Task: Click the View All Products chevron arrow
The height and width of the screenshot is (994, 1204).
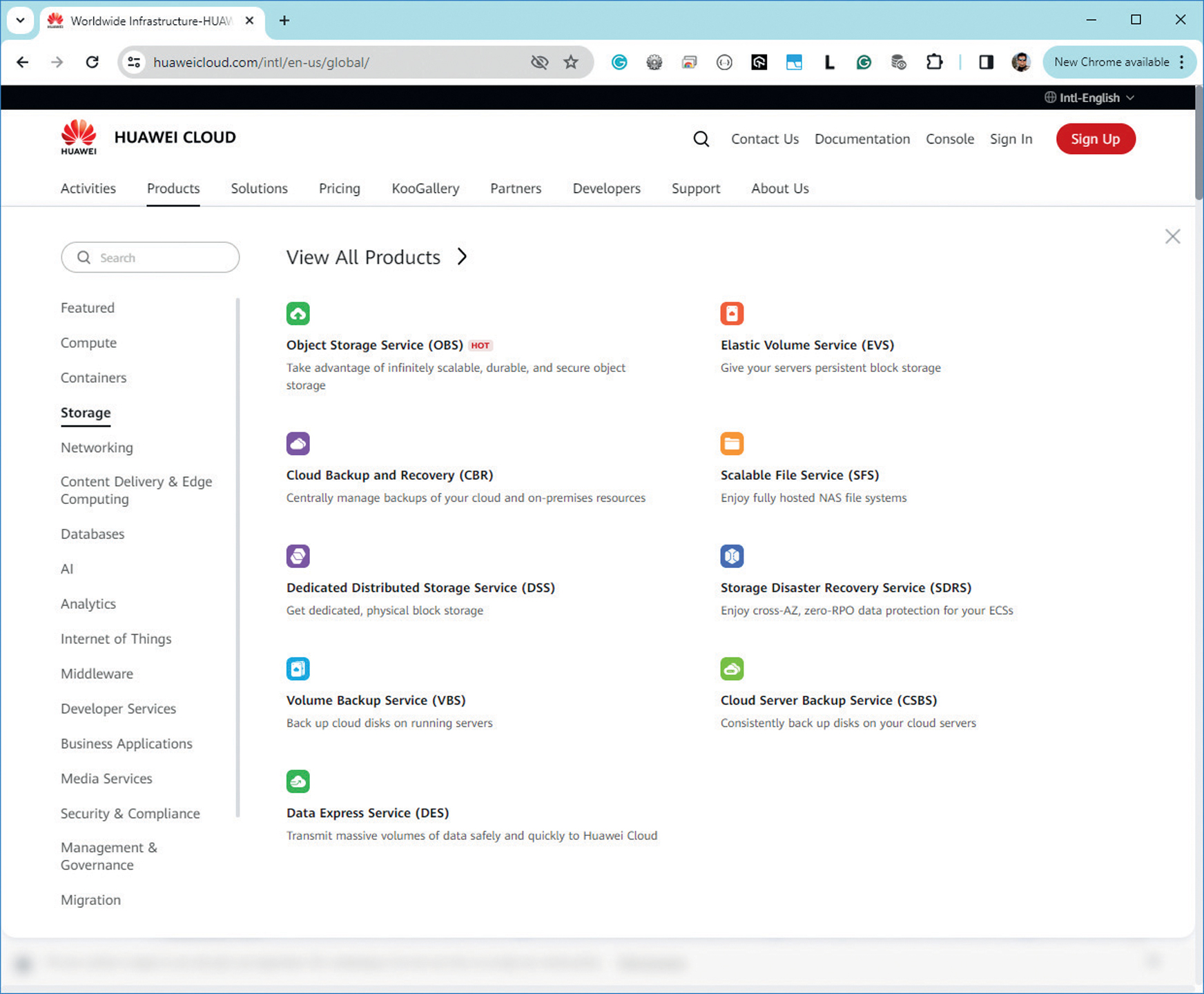Action: [463, 257]
